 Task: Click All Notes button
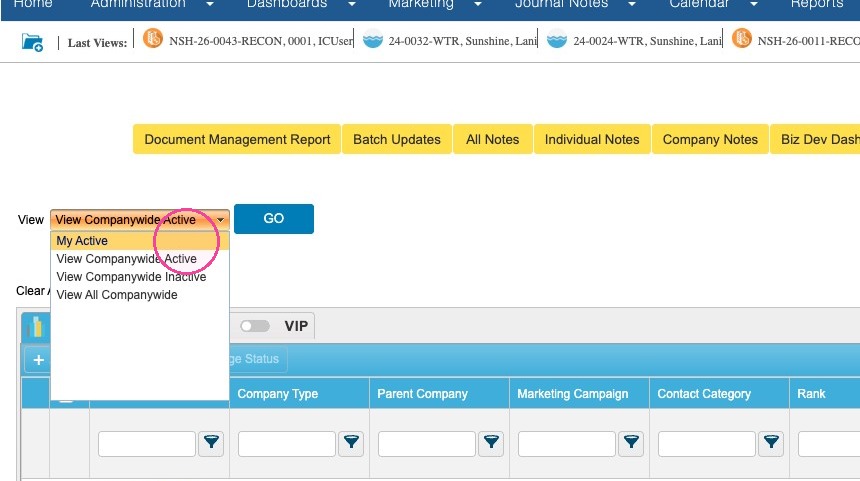pos(493,139)
